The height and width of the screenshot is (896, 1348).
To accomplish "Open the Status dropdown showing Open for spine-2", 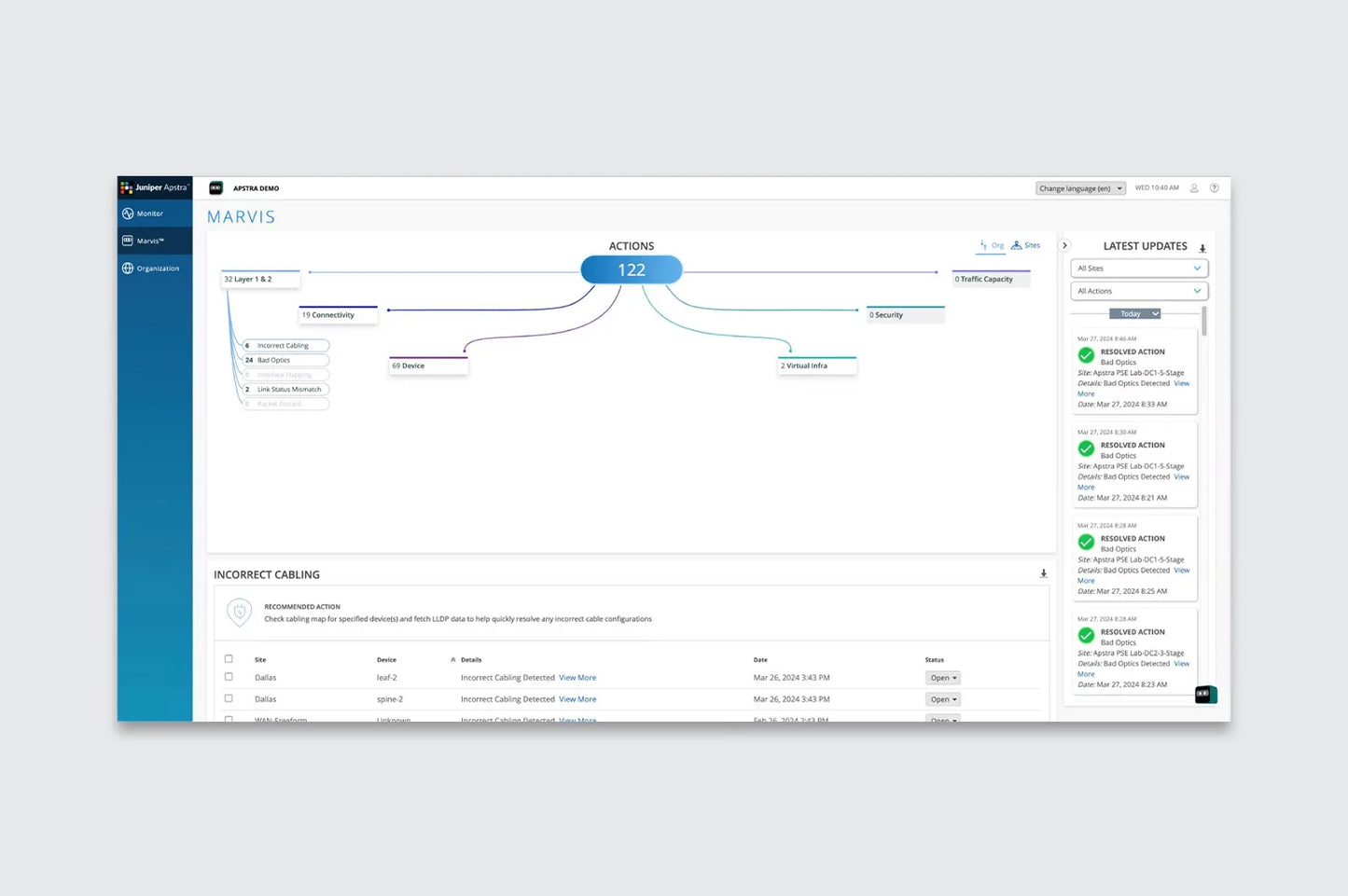I will [942, 698].
